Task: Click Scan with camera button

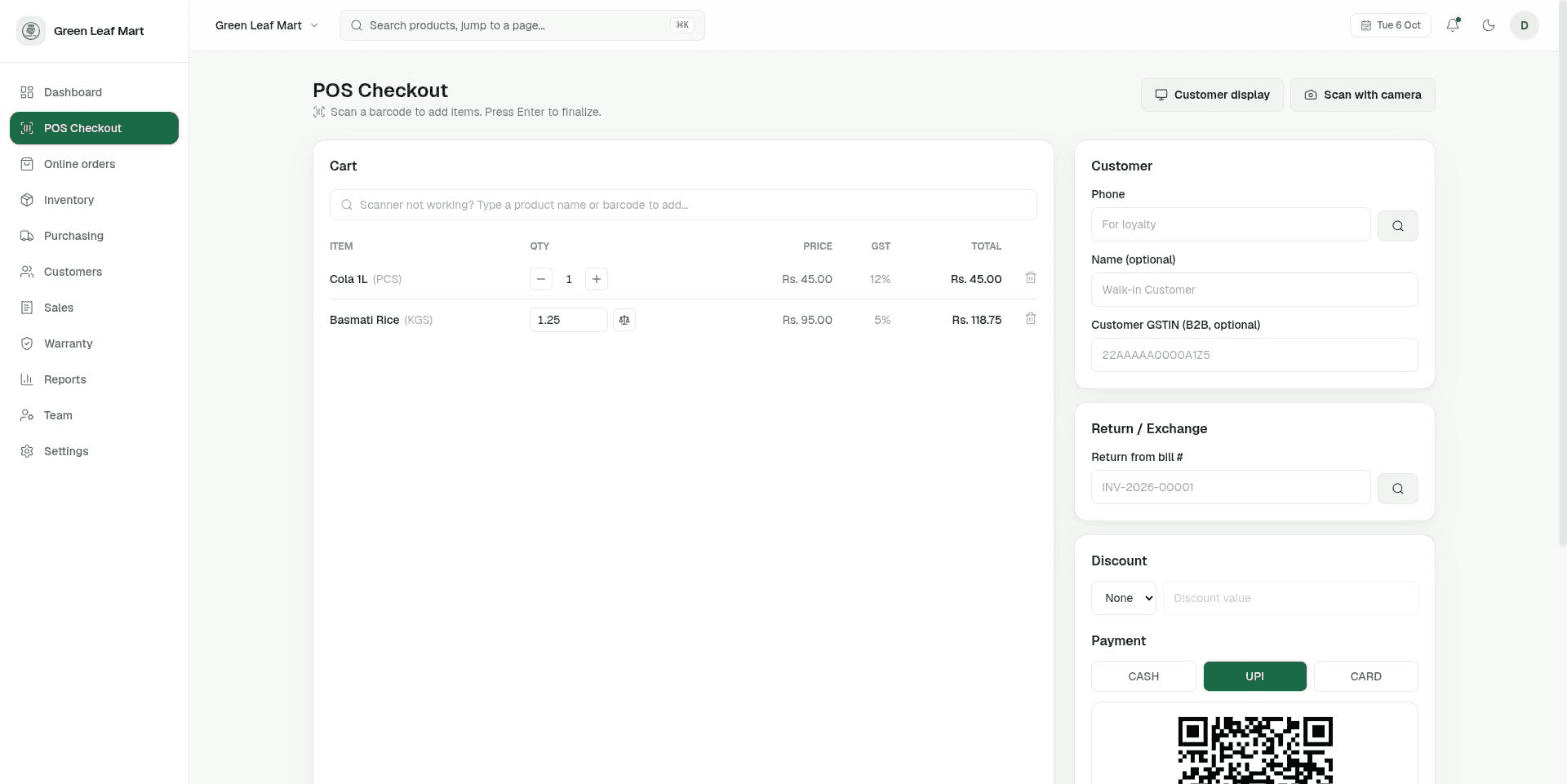Action: (1362, 95)
